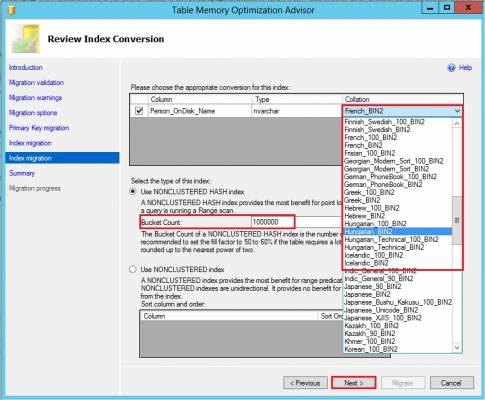Click the Column header in index grid
485x400 pixels.
click(200, 99)
